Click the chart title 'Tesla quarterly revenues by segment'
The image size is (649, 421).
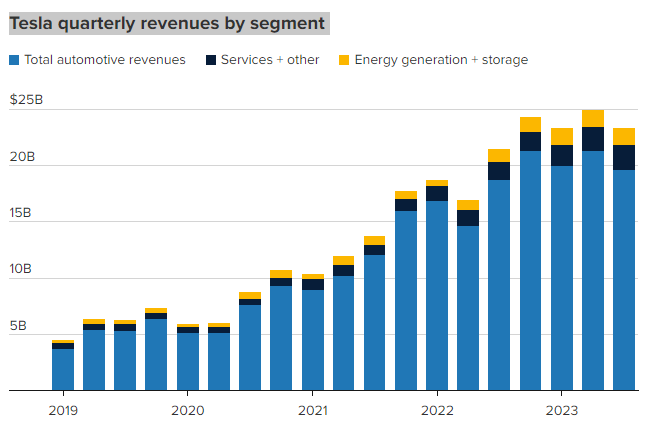coord(167,23)
